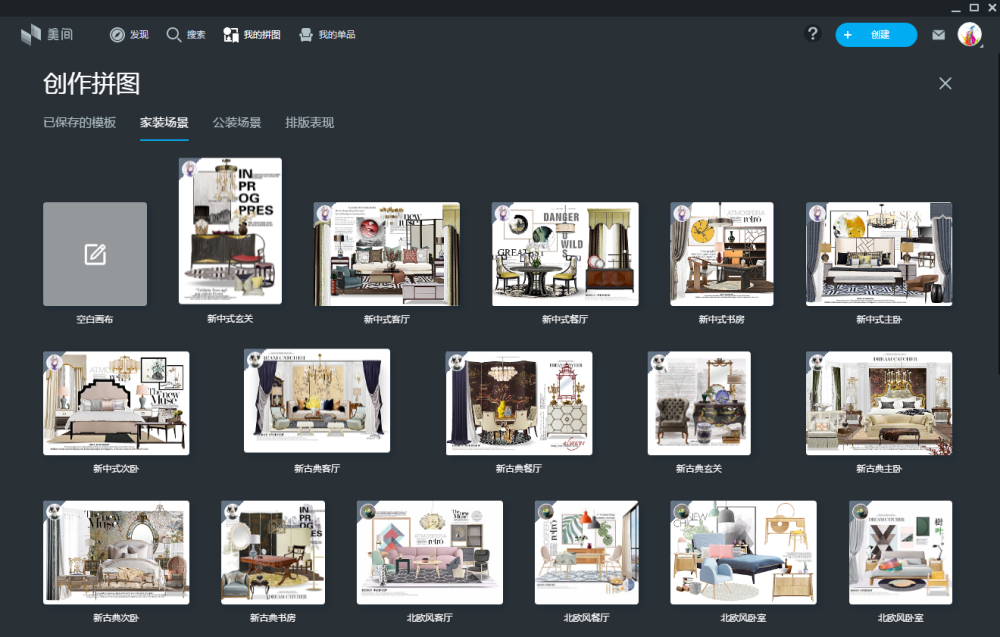Select the 新中式玄关 template thumbnail
The image size is (1000, 637).
230,231
